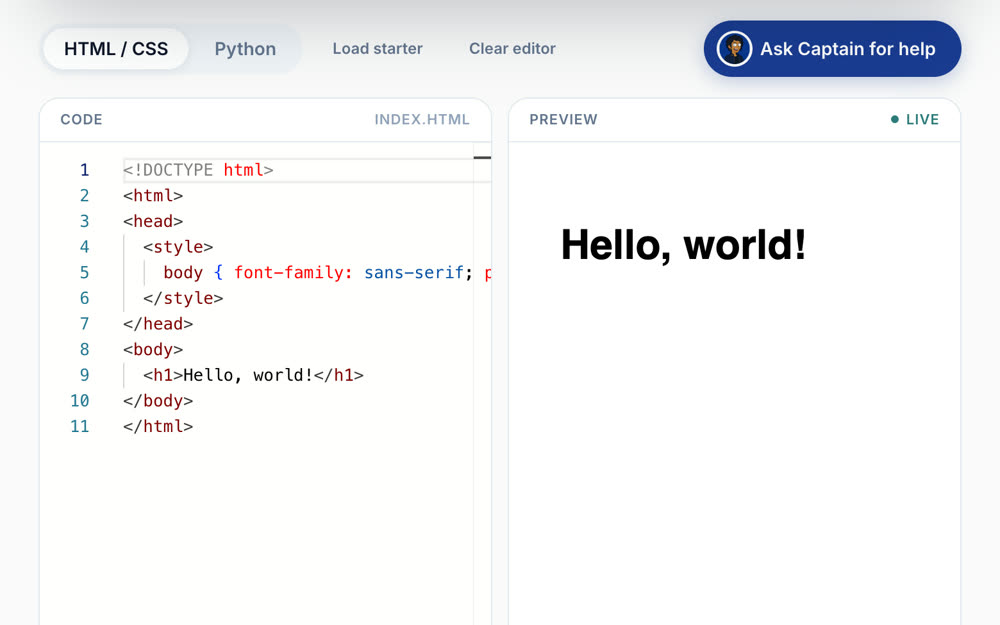
Task: Place cursor in the <!DOCTYPE html> line
Action: point(198,170)
